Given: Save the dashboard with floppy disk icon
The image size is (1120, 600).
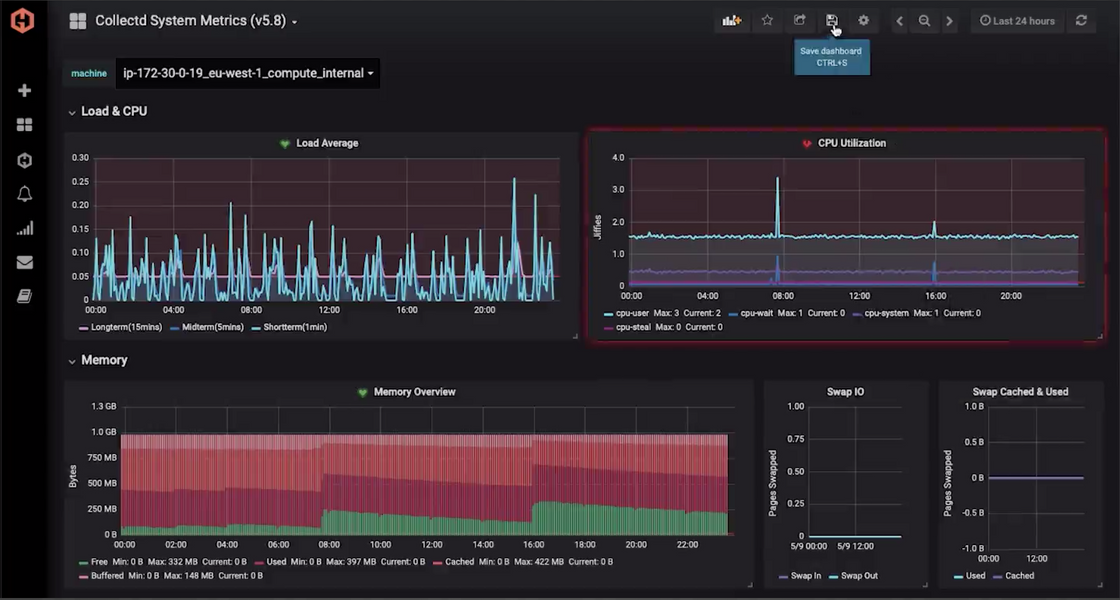Looking at the screenshot, I should (x=832, y=21).
